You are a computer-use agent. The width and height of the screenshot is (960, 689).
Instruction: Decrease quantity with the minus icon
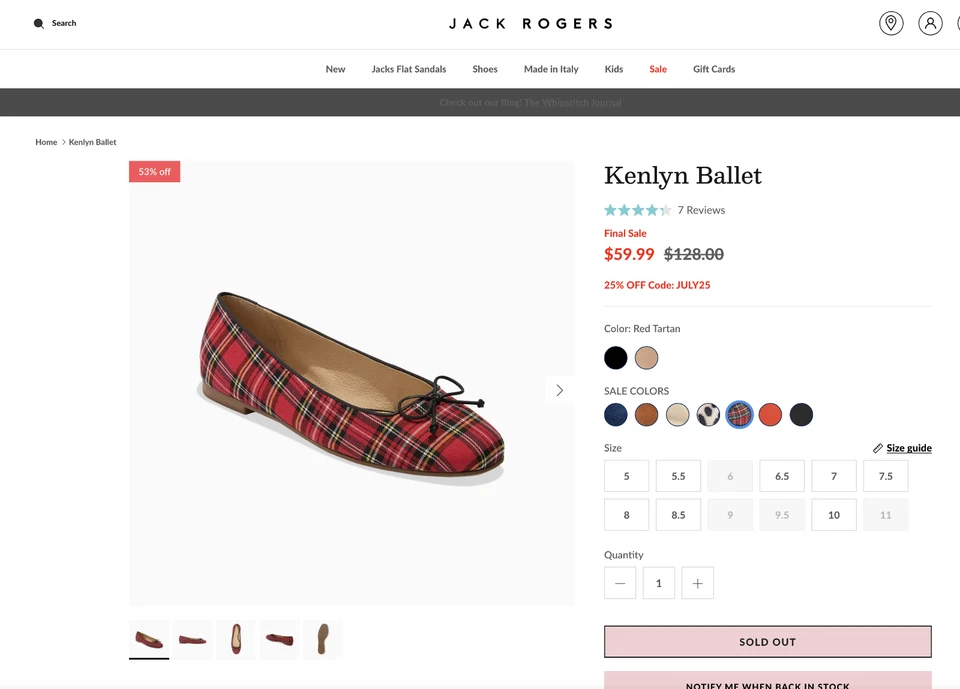pyautogui.click(x=620, y=583)
